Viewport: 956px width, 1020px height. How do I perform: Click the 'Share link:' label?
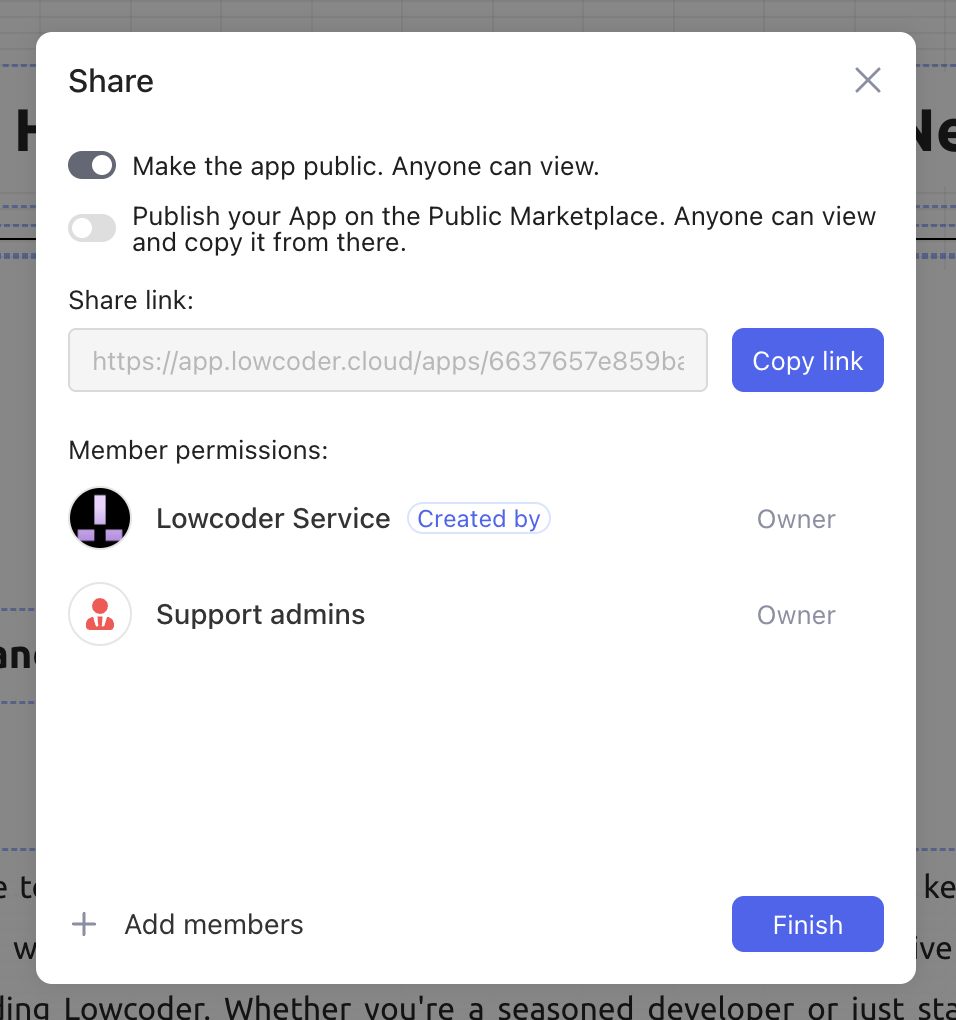coord(131,300)
